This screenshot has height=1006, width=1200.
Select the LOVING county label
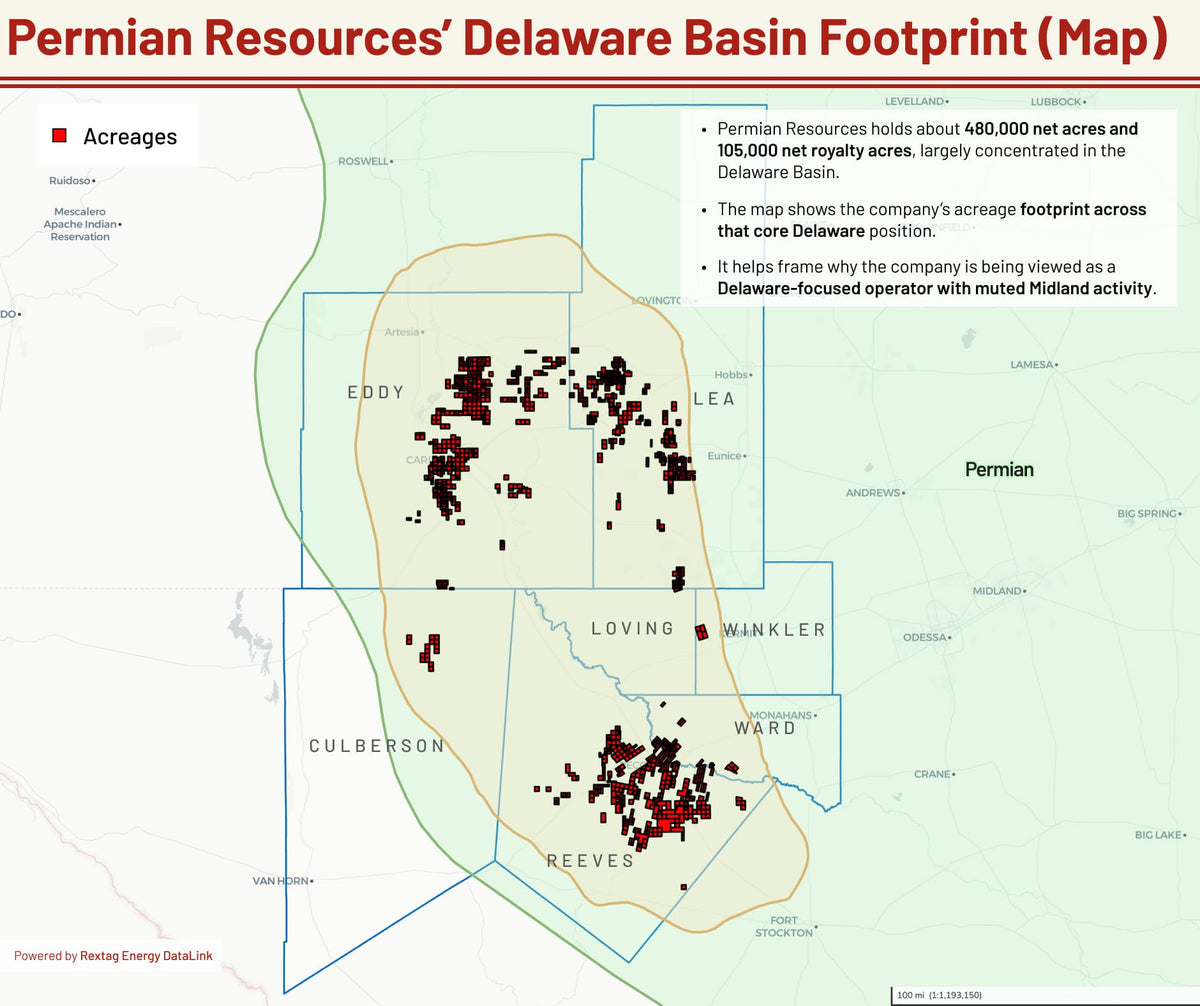point(633,628)
